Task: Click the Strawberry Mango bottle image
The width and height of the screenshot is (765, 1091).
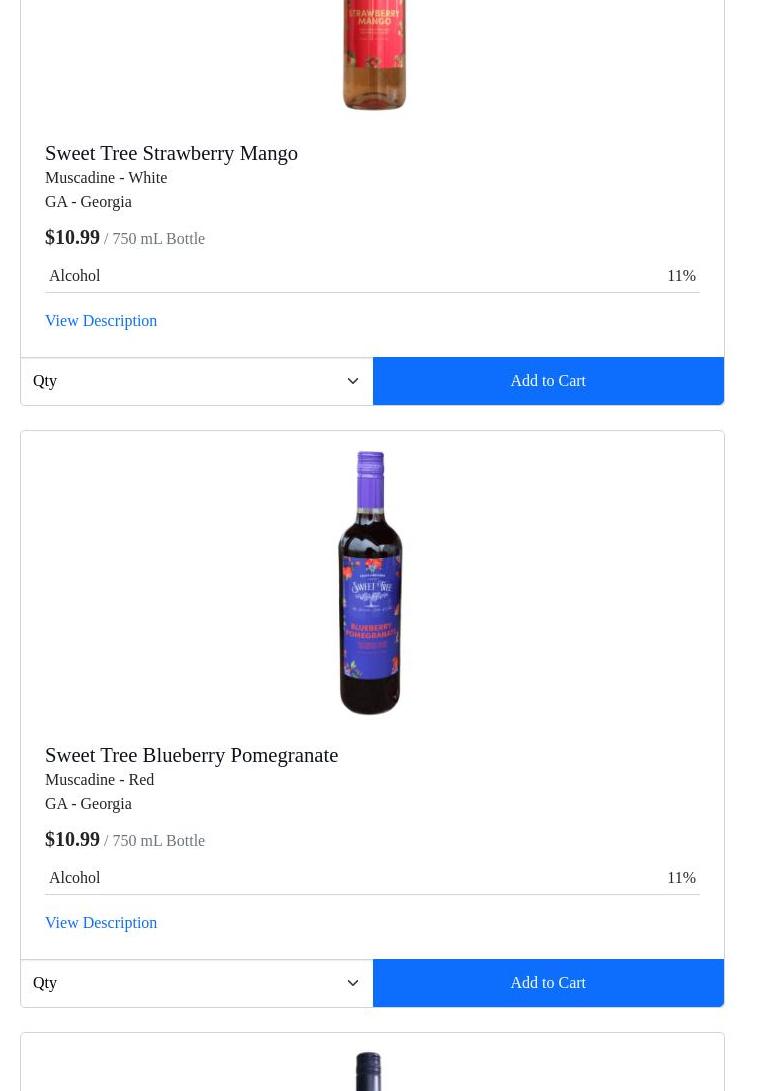Action: (373, 55)
